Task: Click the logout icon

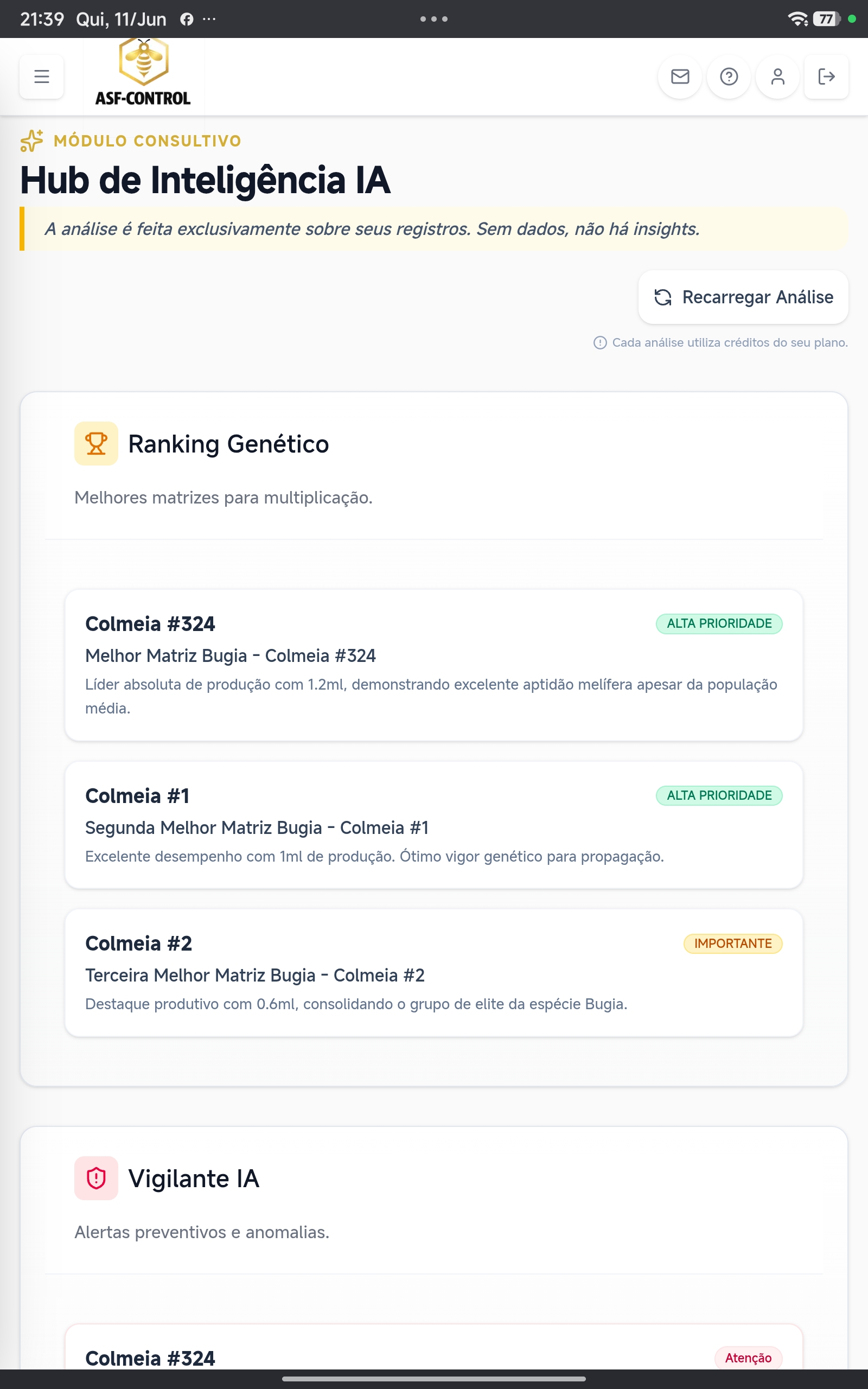Action: tap(826, 77)
